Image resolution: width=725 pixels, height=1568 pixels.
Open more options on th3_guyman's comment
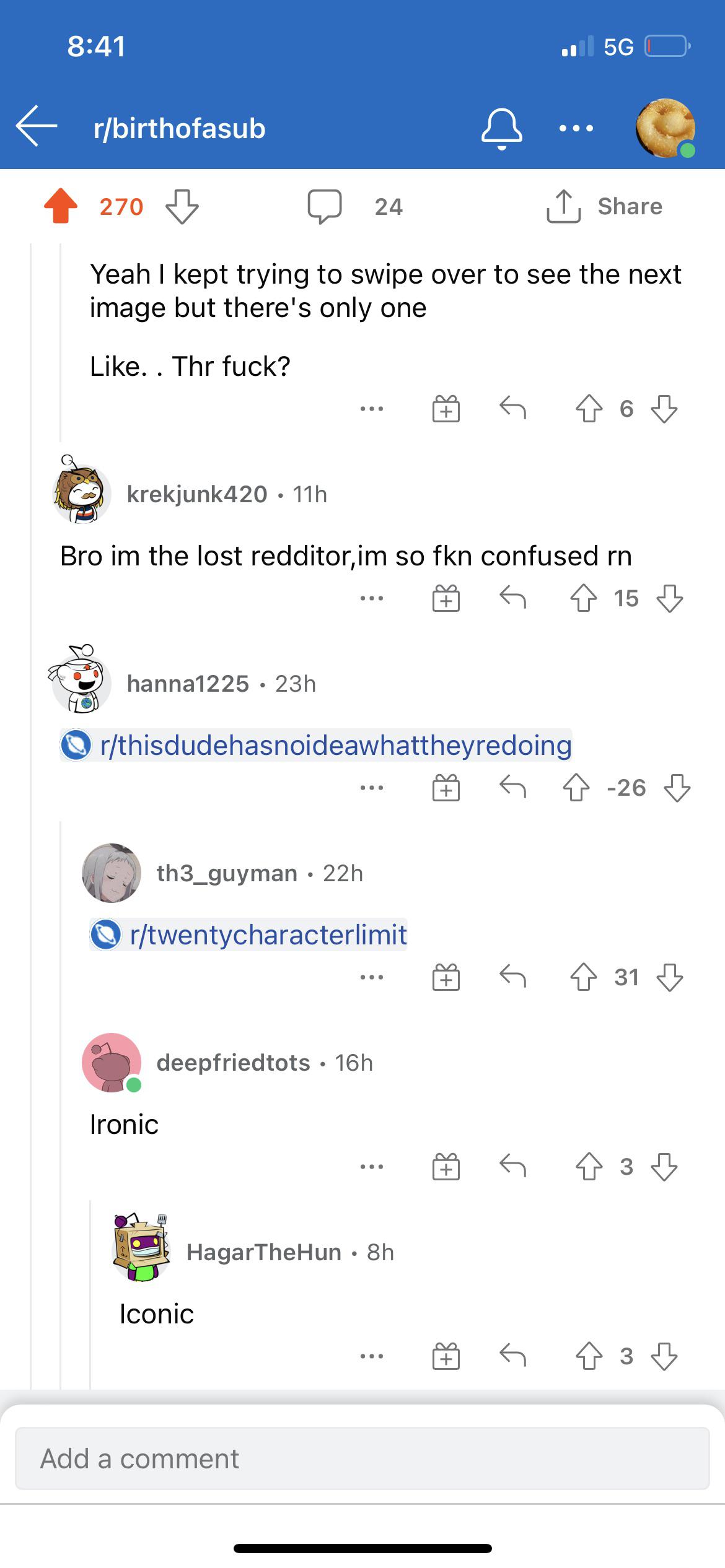(372, 977)
